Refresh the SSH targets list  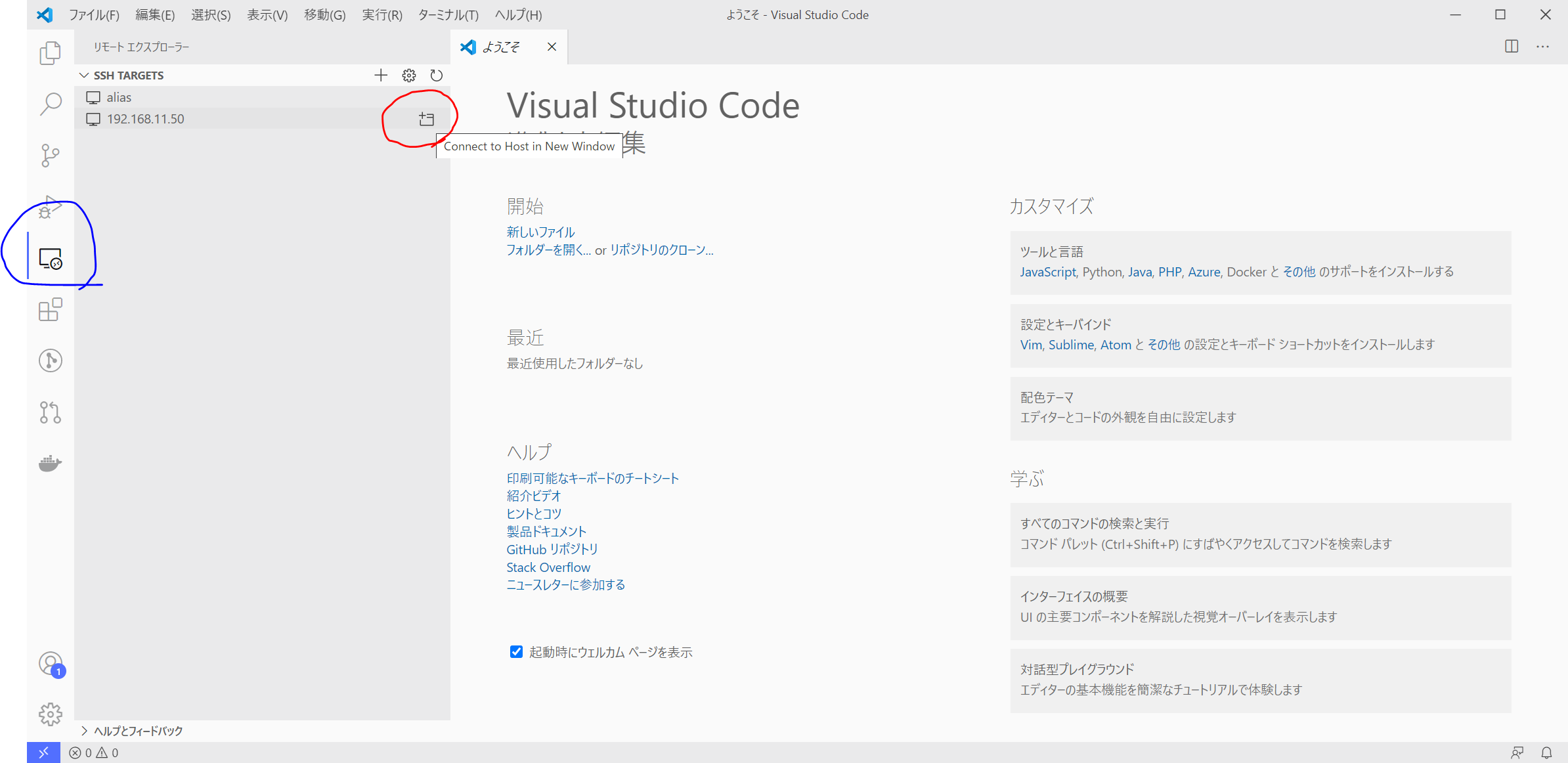437,76
